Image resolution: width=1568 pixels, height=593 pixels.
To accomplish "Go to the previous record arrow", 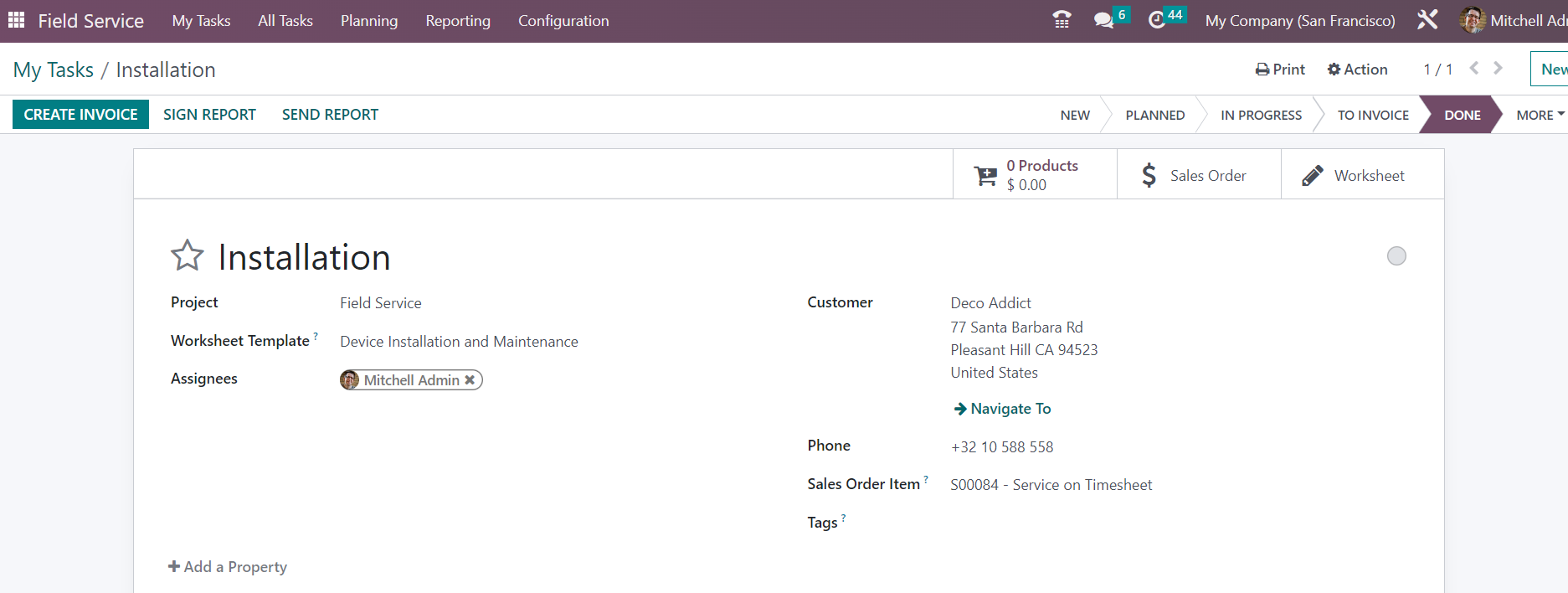I will 1474,69.
